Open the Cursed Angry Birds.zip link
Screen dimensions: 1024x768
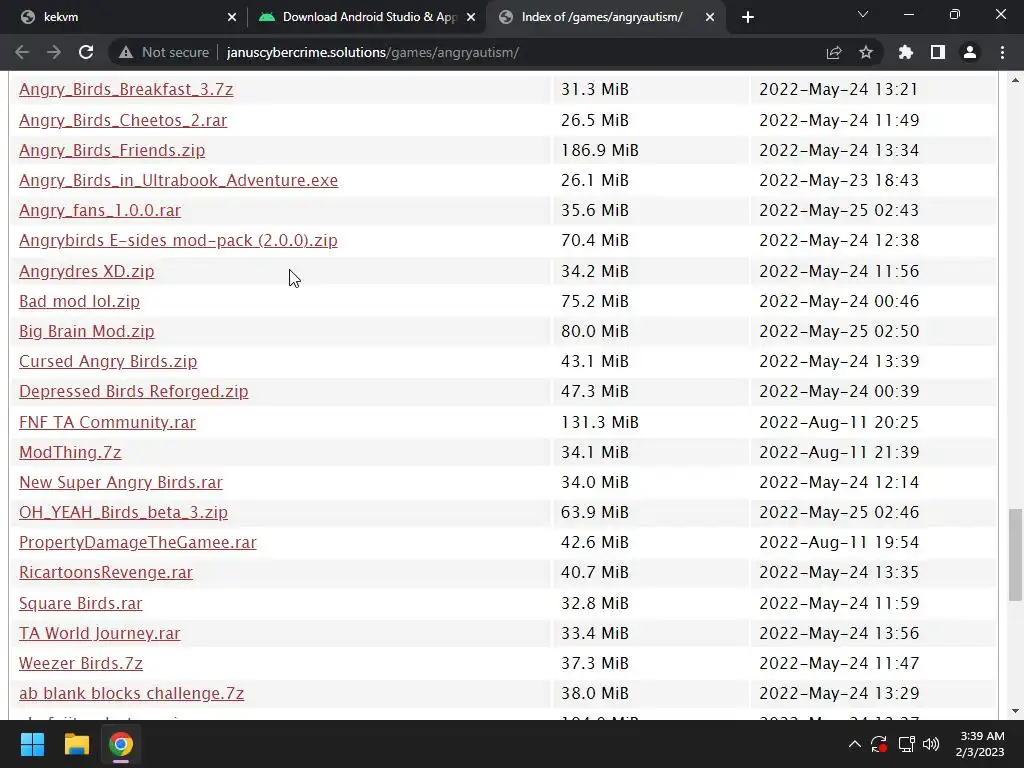(108, 361)
